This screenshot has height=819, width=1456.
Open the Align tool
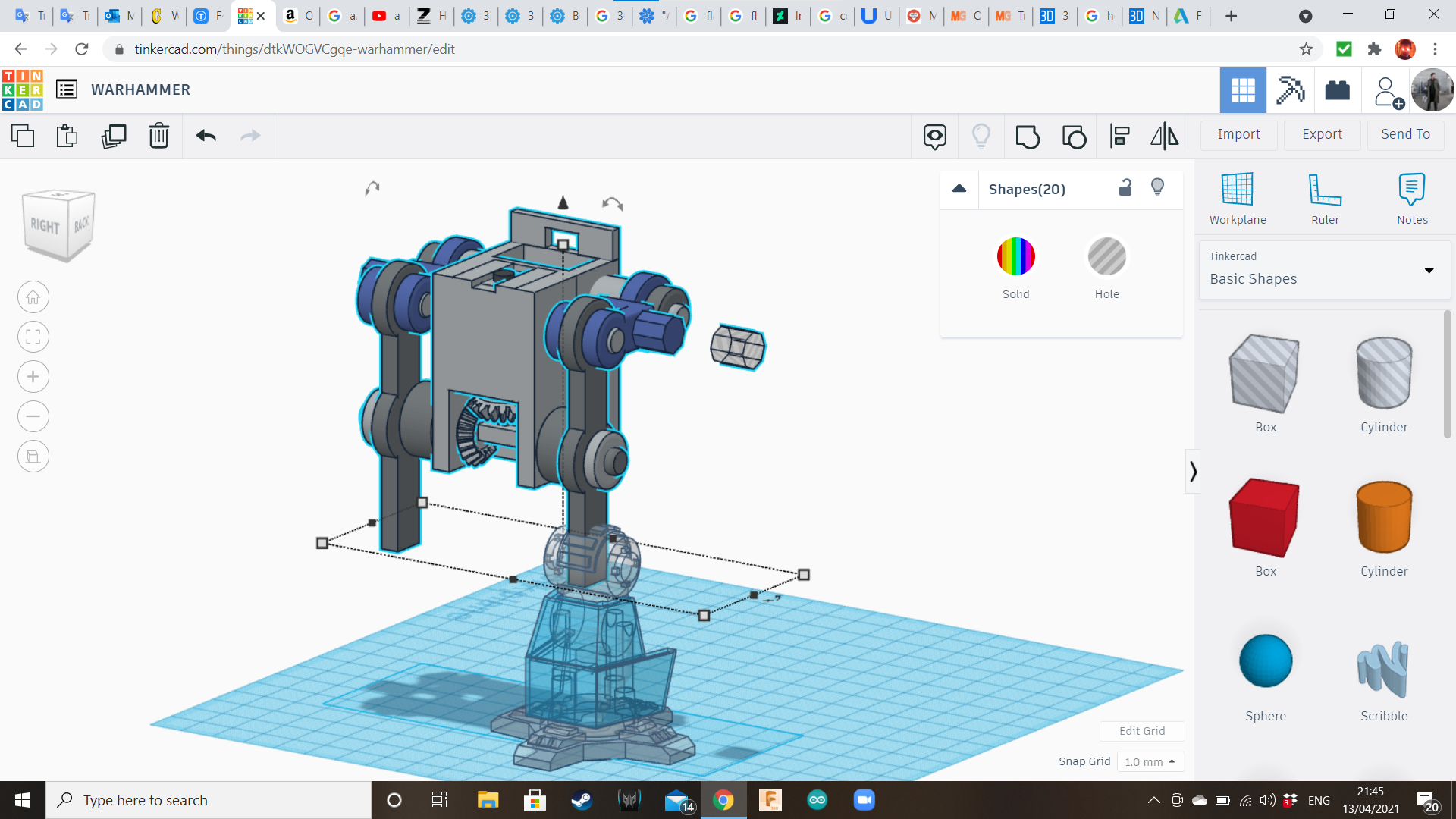point(1119,136)
